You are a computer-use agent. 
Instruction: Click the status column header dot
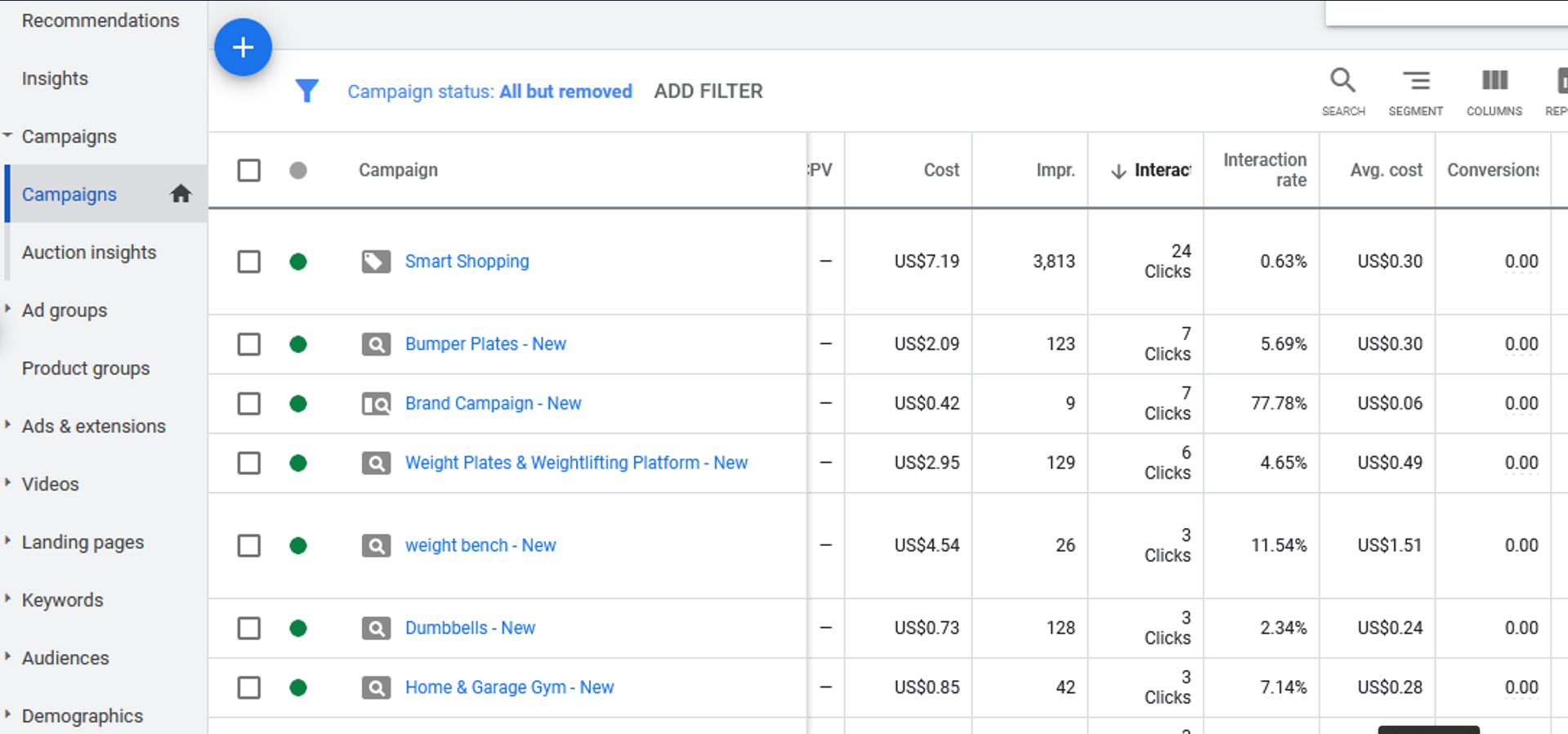298,170
